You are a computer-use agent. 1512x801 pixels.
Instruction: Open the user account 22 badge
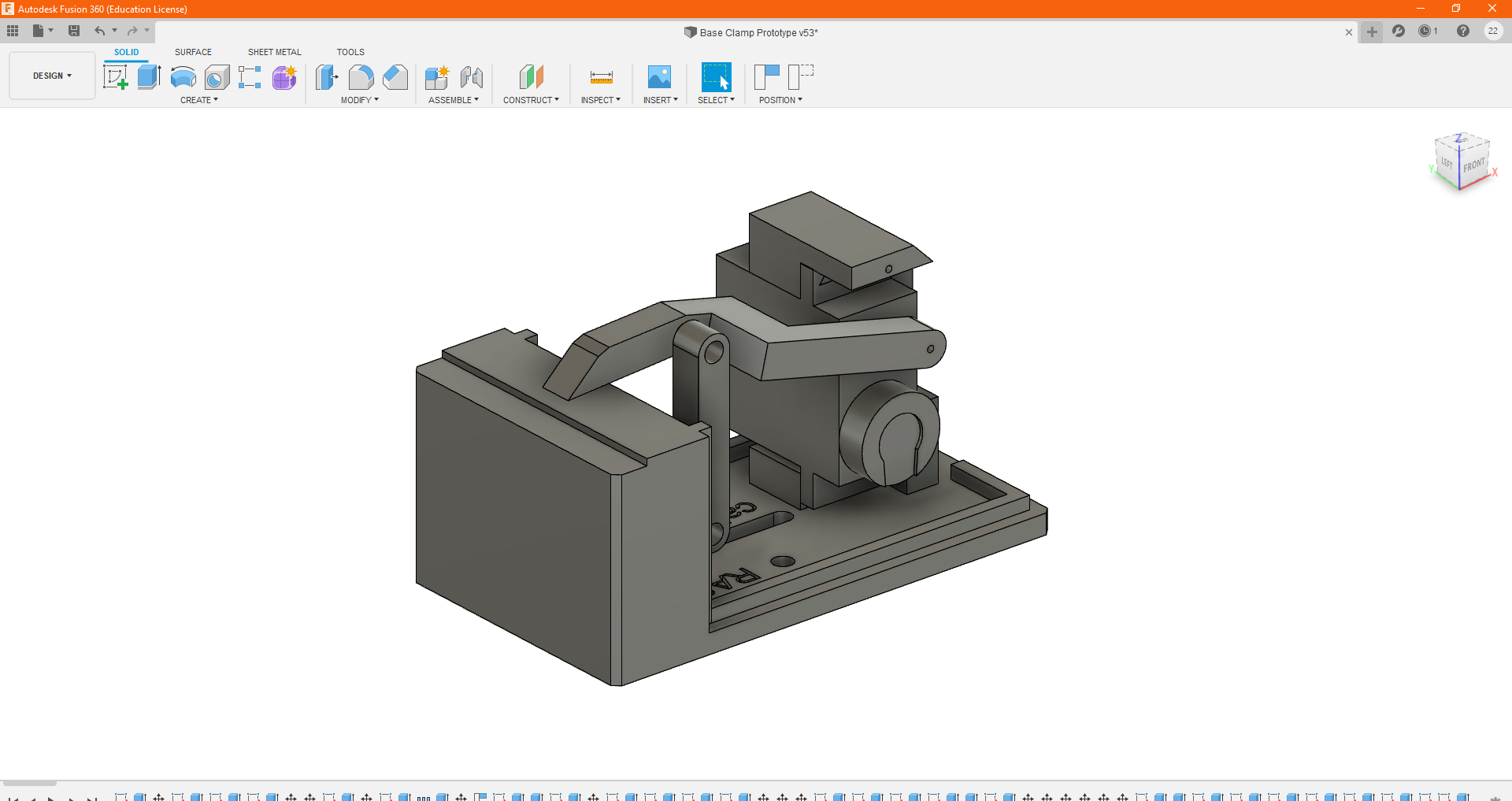[1493, 31]
